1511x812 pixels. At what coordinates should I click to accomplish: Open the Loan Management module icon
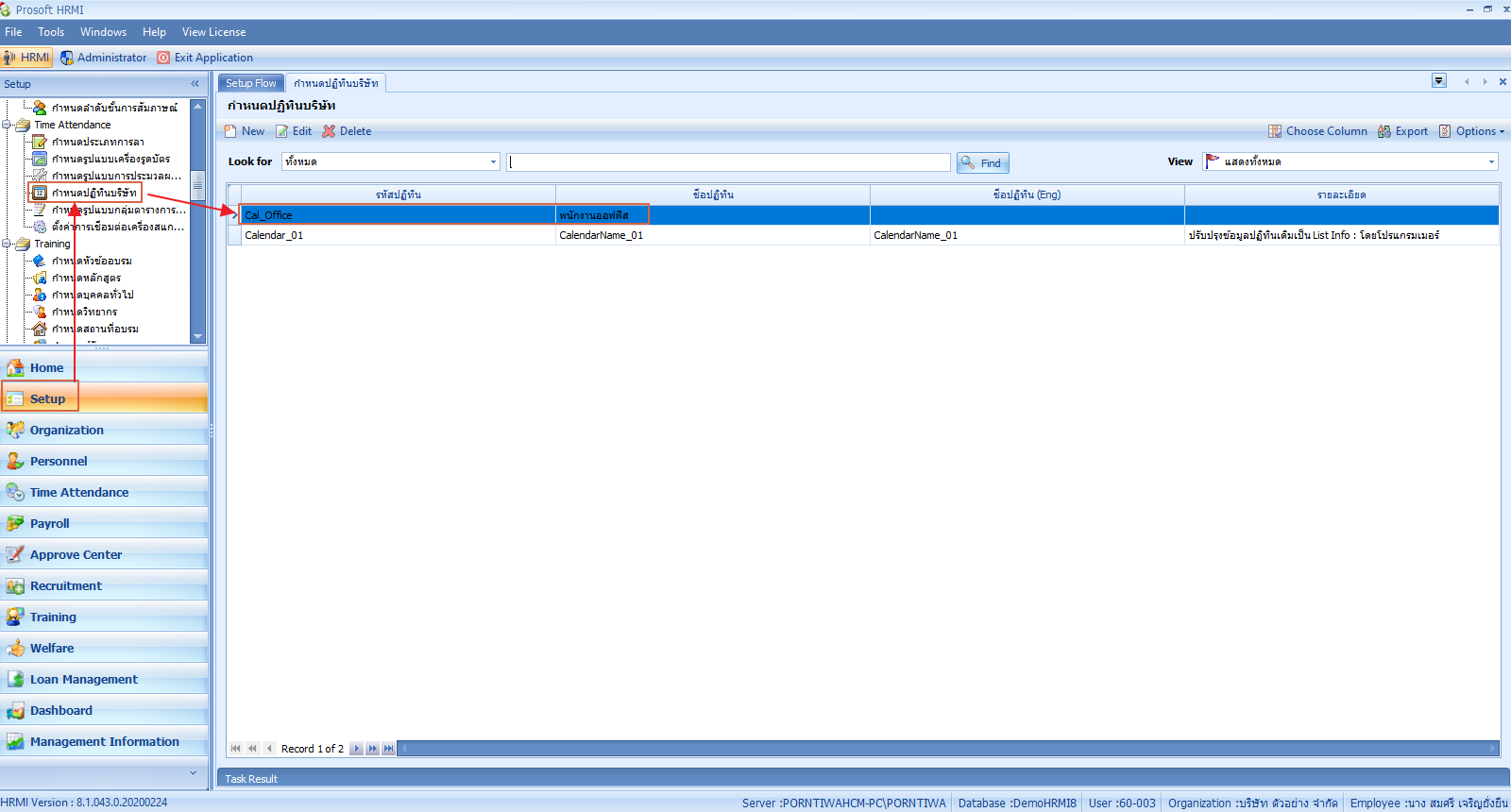(x=15, y=679)
